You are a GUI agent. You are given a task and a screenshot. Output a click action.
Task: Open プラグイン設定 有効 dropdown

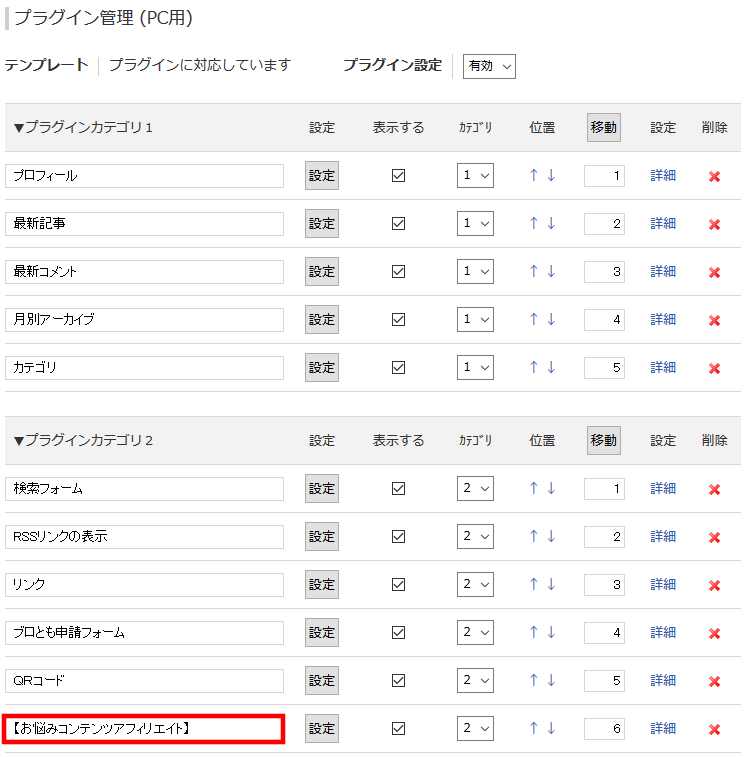(489, 66)
